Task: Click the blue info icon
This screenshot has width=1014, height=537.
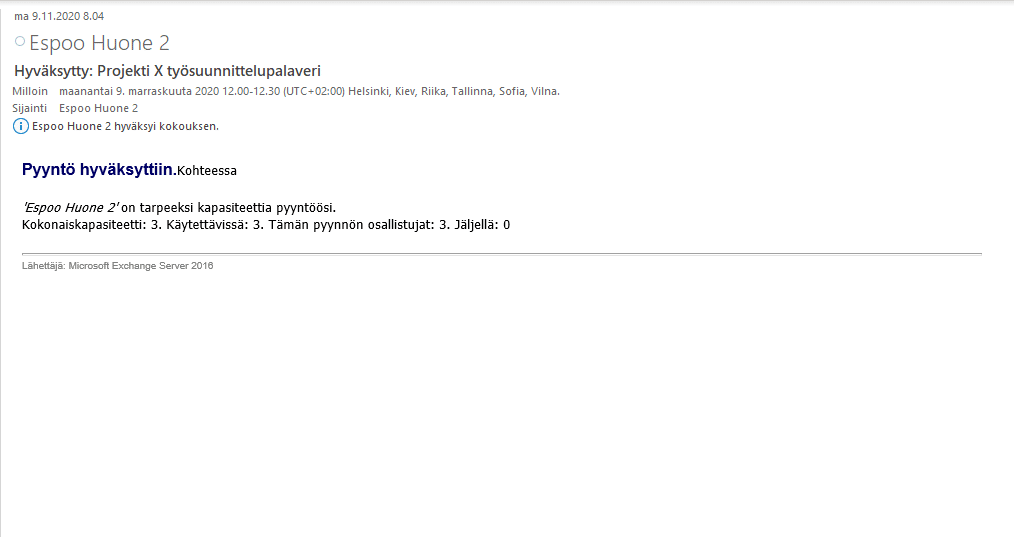Action: click(x=21, y=126)
